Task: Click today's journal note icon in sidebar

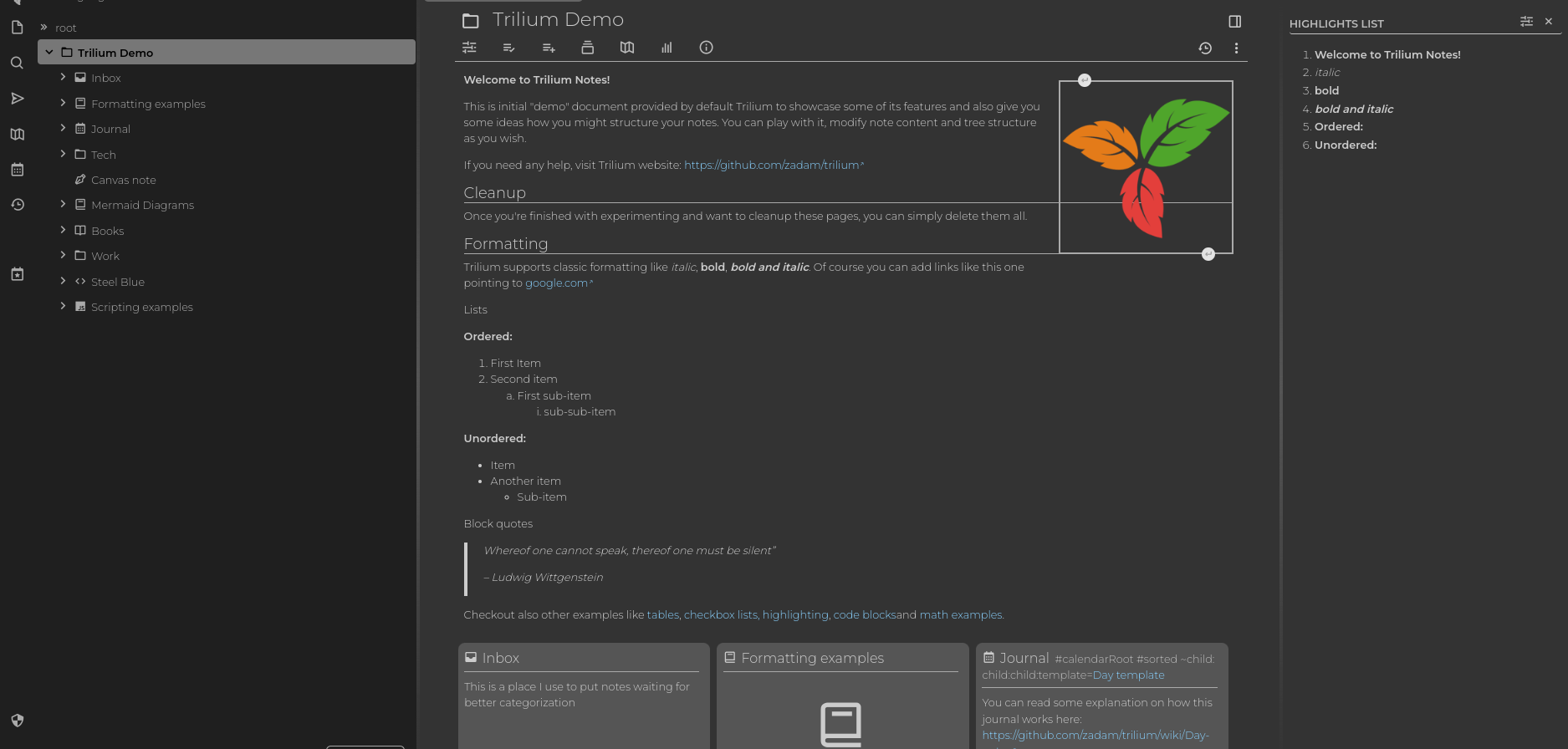Action: tap(17, 274)
